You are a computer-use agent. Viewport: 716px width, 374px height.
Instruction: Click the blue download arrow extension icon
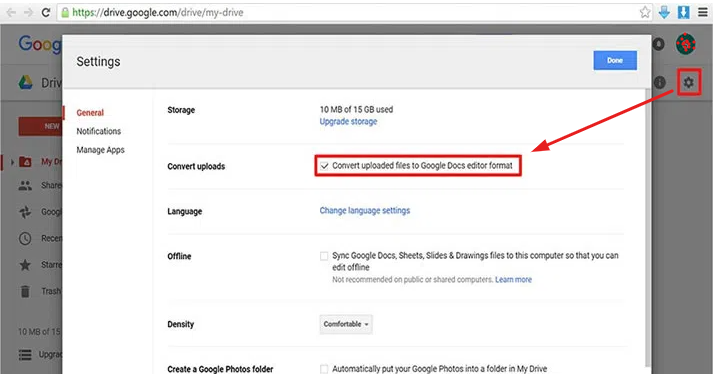coord(664,12)
